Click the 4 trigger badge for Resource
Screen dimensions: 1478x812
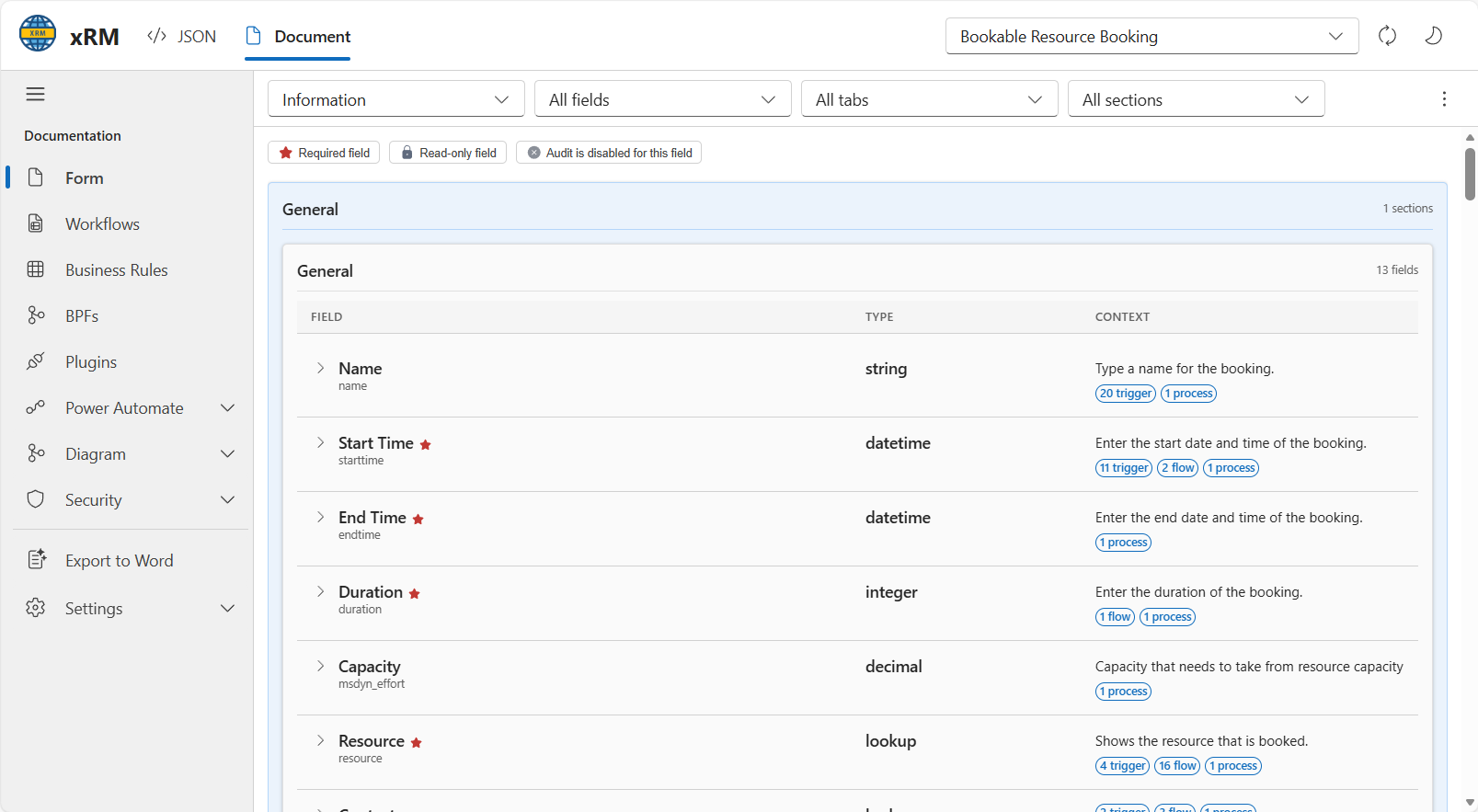pos(1123,766)
